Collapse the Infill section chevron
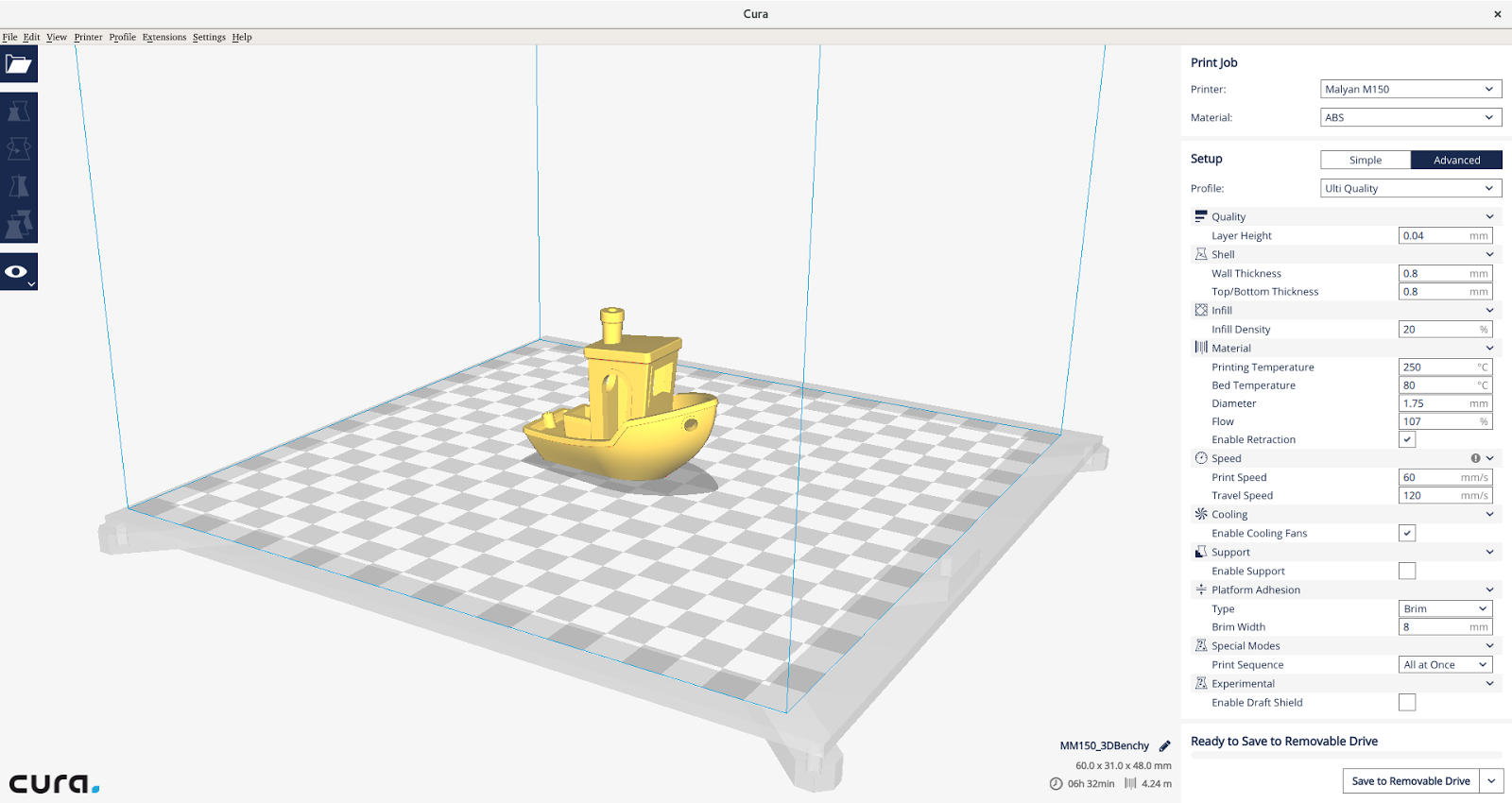Screen dimensions: 1512x803 (1490, 310)
